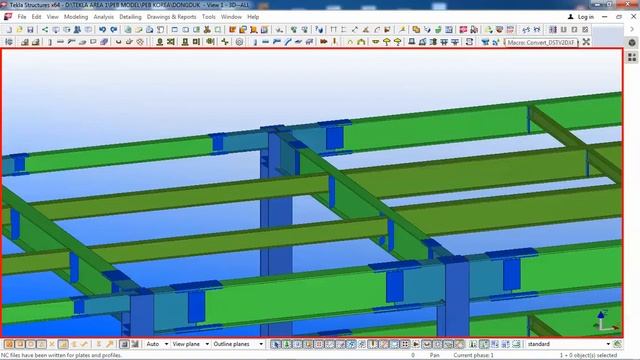Image resolution: width=640 pixels, height=360 pixels.
Task: Click the yellow Copy objects icon
Action: (416, 30)
